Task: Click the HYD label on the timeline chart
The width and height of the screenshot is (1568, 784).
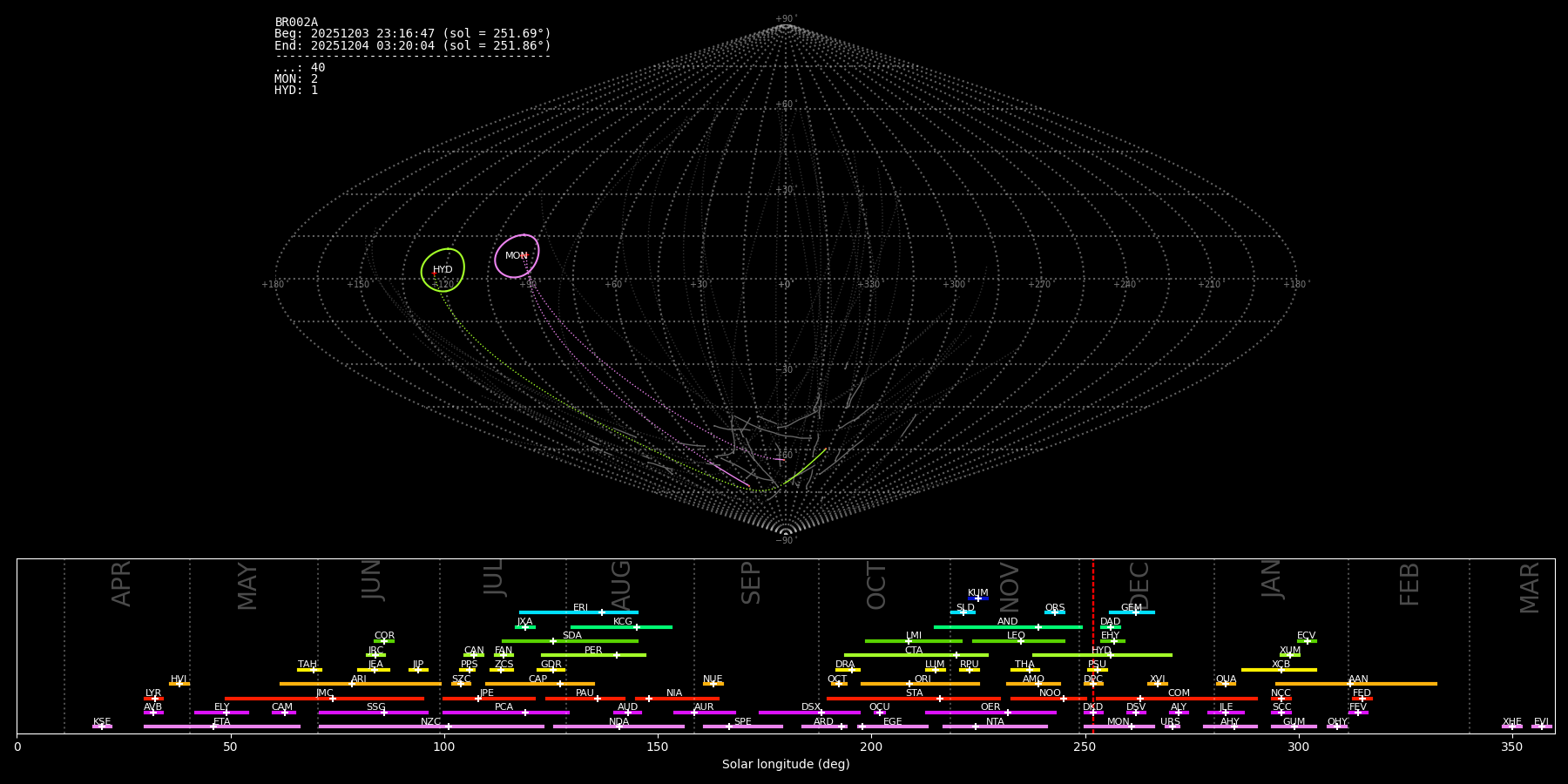Action: tap(1102, 651)
